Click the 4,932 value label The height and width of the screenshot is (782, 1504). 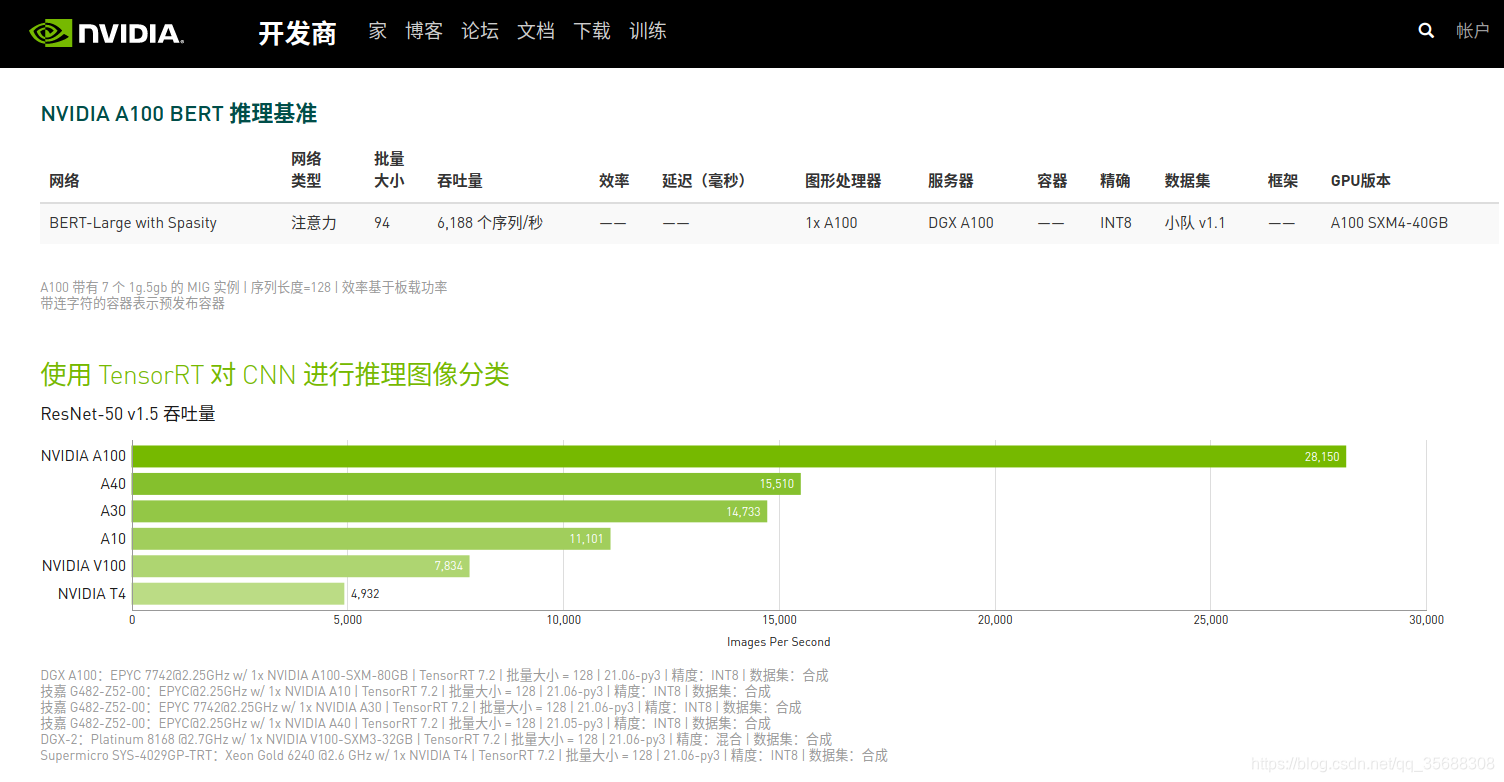coord(365,594)
